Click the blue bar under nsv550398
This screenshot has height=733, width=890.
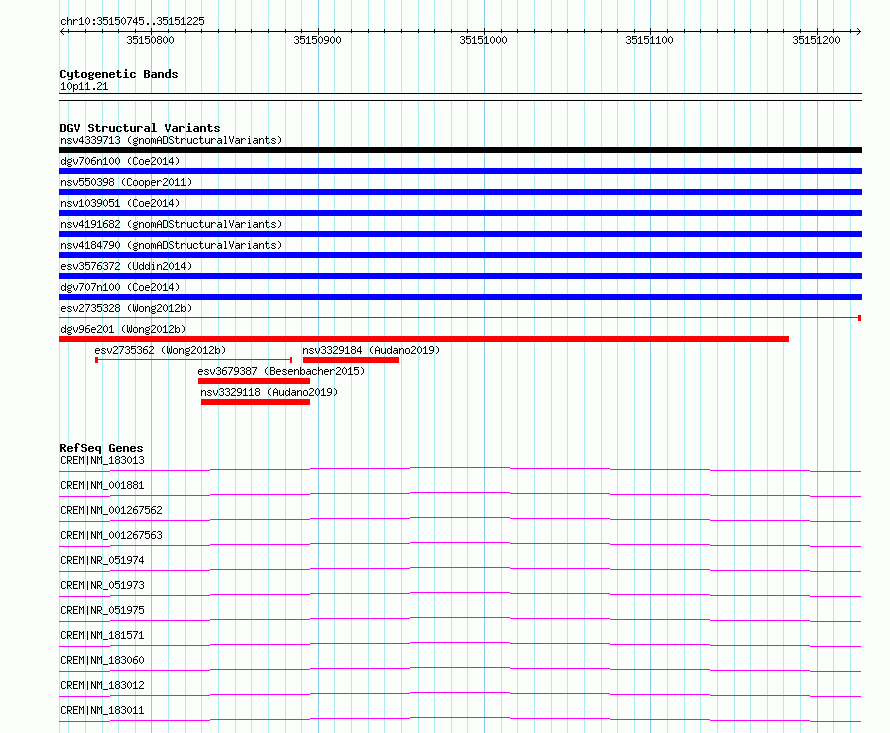(x=460, y=192)
